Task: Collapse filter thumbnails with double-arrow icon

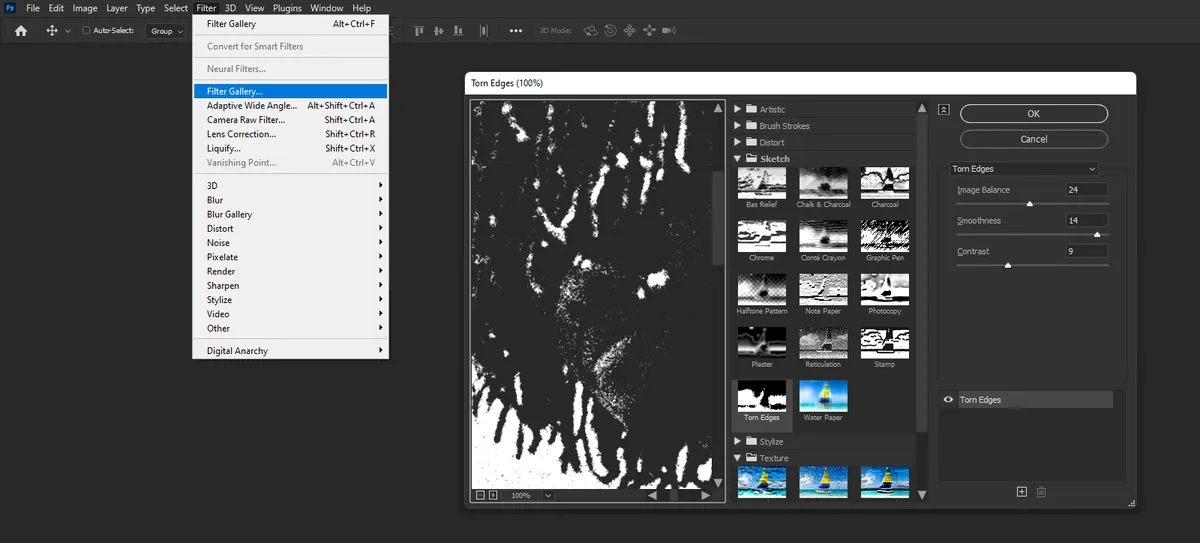Action: (944, 109)
